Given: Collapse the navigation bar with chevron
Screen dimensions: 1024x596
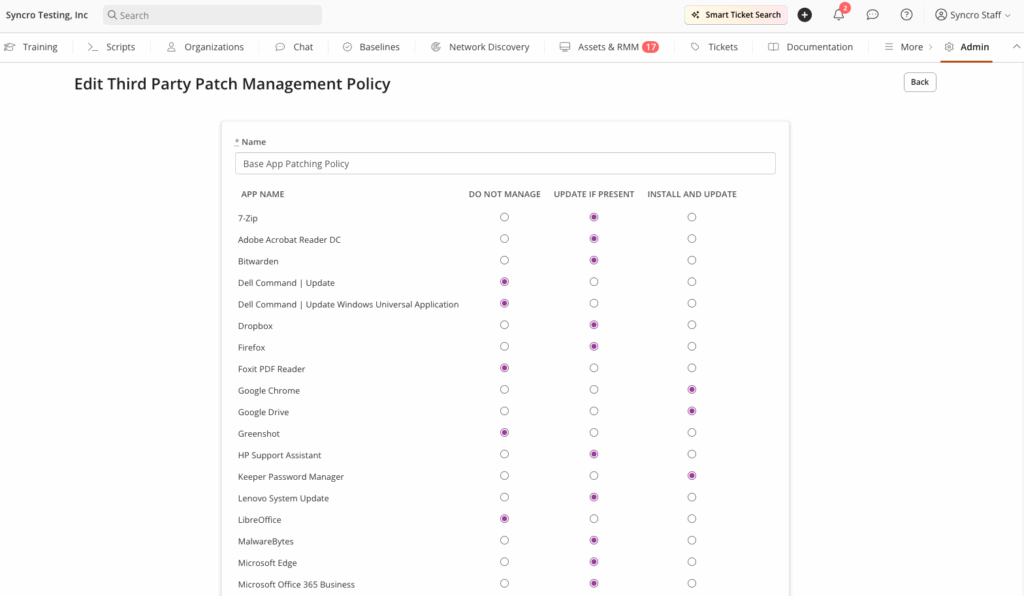Looking at the screenshot, I should click(x=1016, y=47).
